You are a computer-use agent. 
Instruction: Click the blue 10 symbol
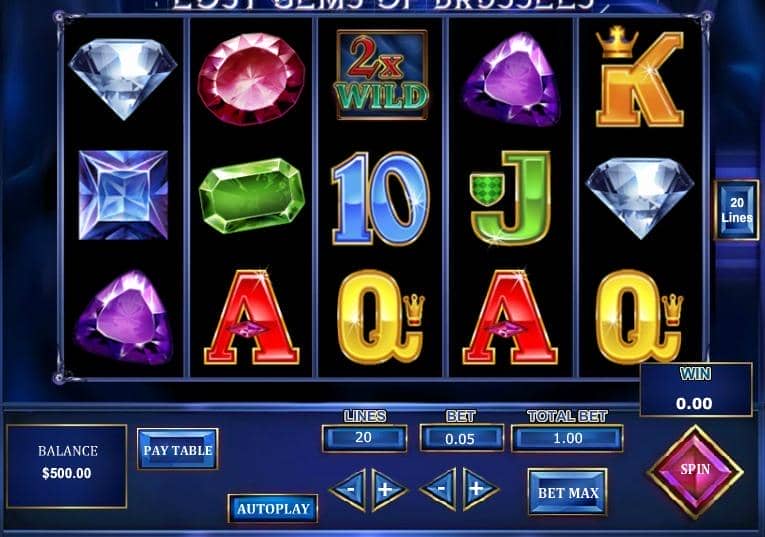click(381, 198)
